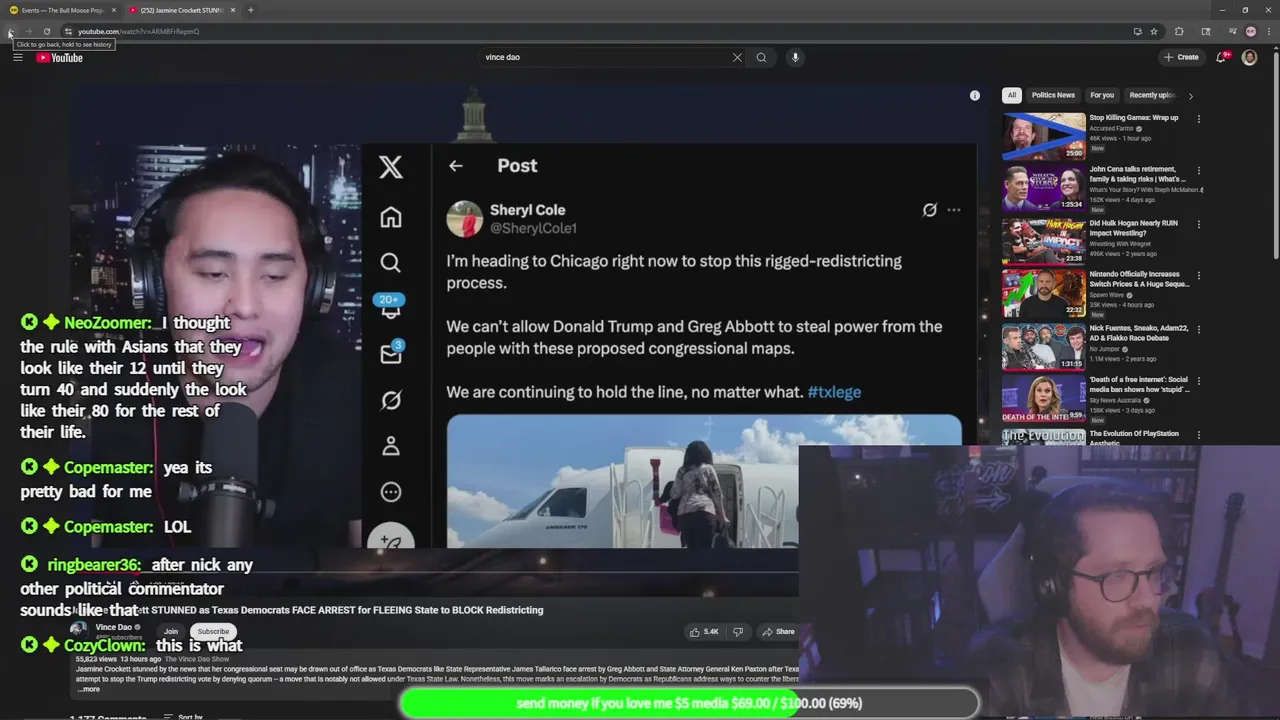Open more options for 'Did Hulk Hogan Nearly RUIN'

point(1198,224)
